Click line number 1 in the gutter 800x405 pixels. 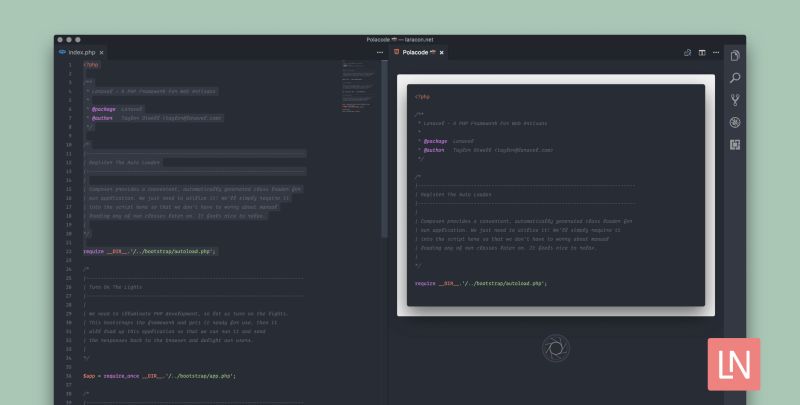[x=70, y=65]
